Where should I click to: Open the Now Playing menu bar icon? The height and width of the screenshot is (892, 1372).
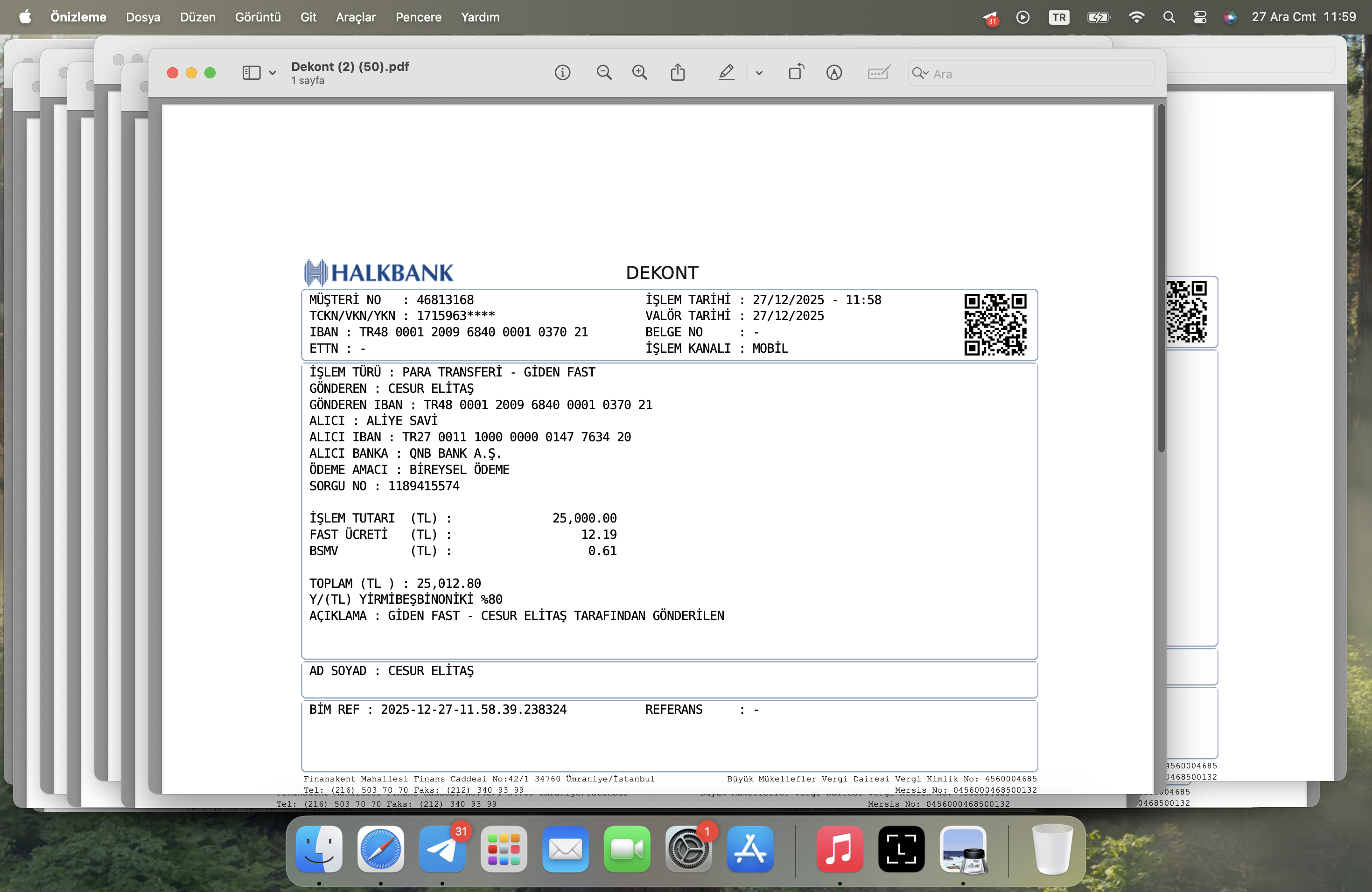click(1023, 17)
